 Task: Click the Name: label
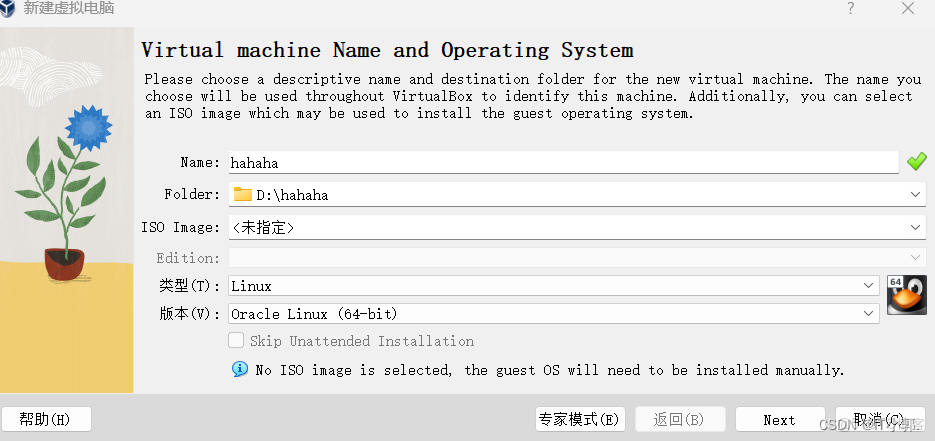click(x=200, y=162)
